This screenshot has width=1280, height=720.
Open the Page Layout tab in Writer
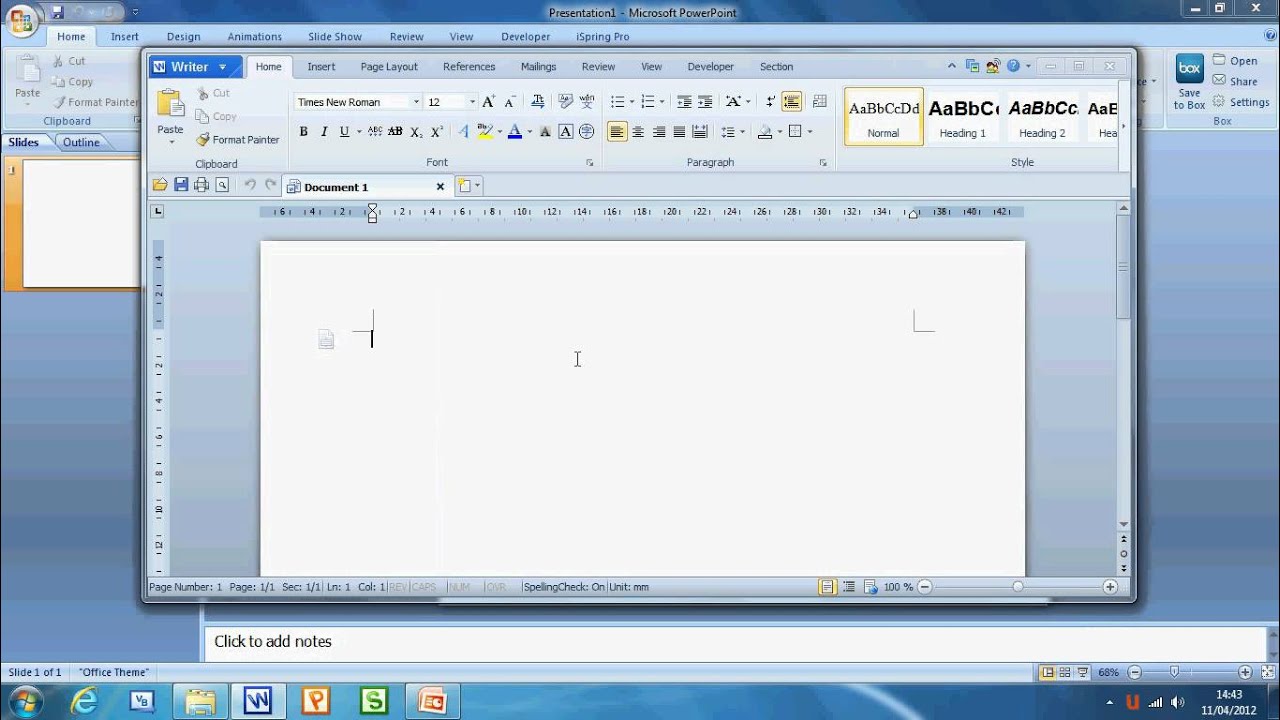(x=389, y=67)
